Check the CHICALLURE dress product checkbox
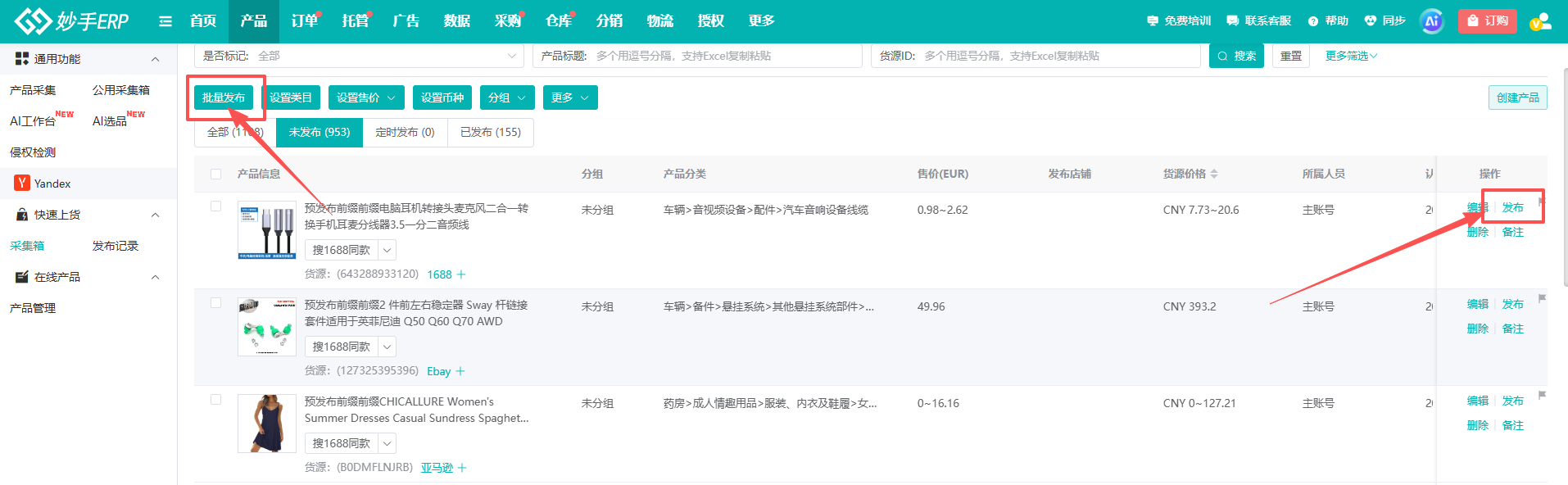The height and width of the screenshot is (485, 1568). point(216,400)
